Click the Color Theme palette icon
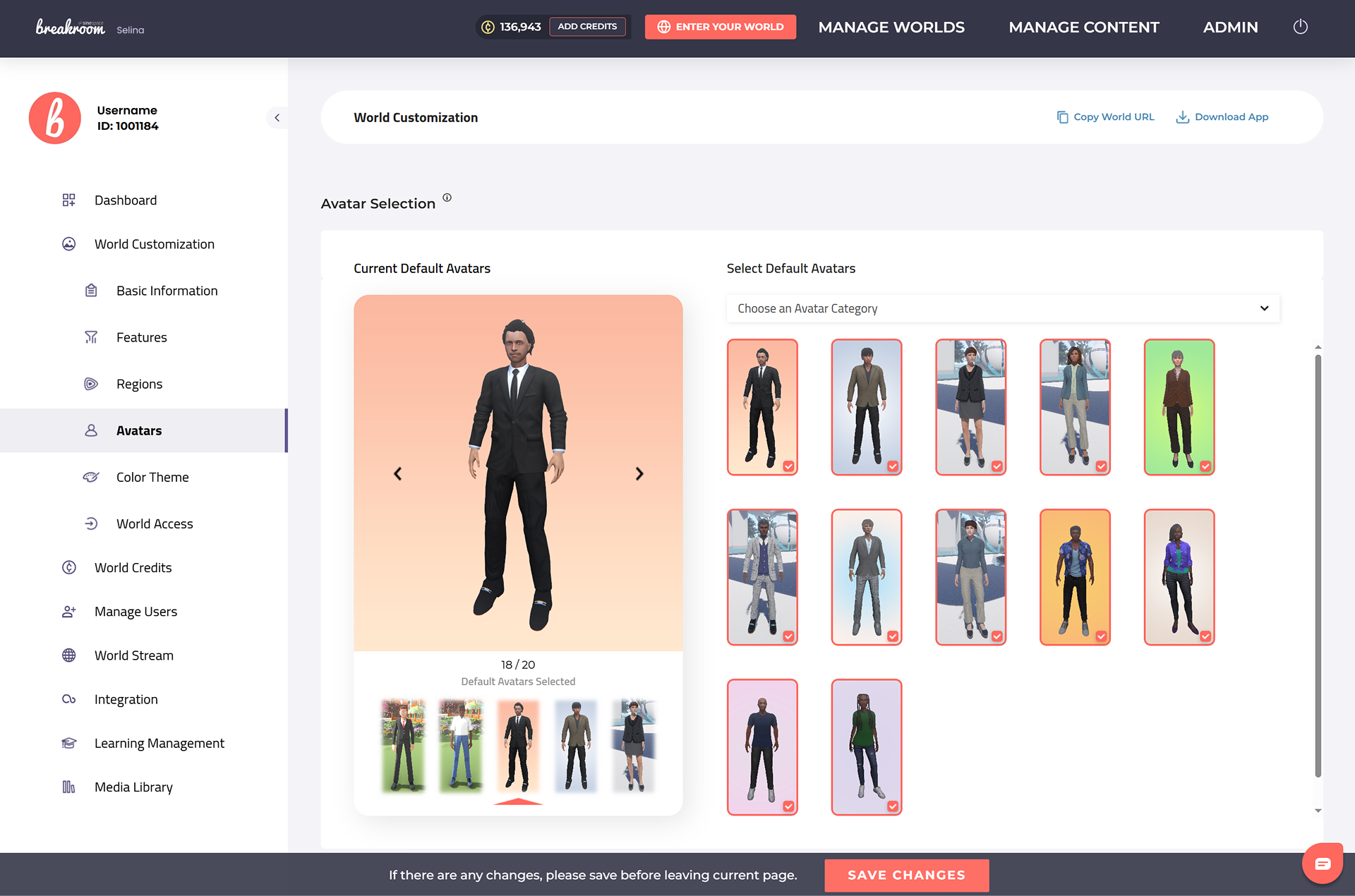1355x896 pixels. pos(91,477)
